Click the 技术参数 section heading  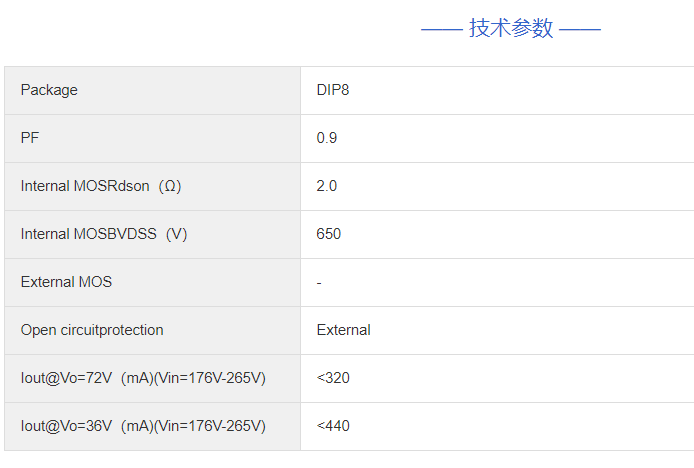click(x=511, y=28)
